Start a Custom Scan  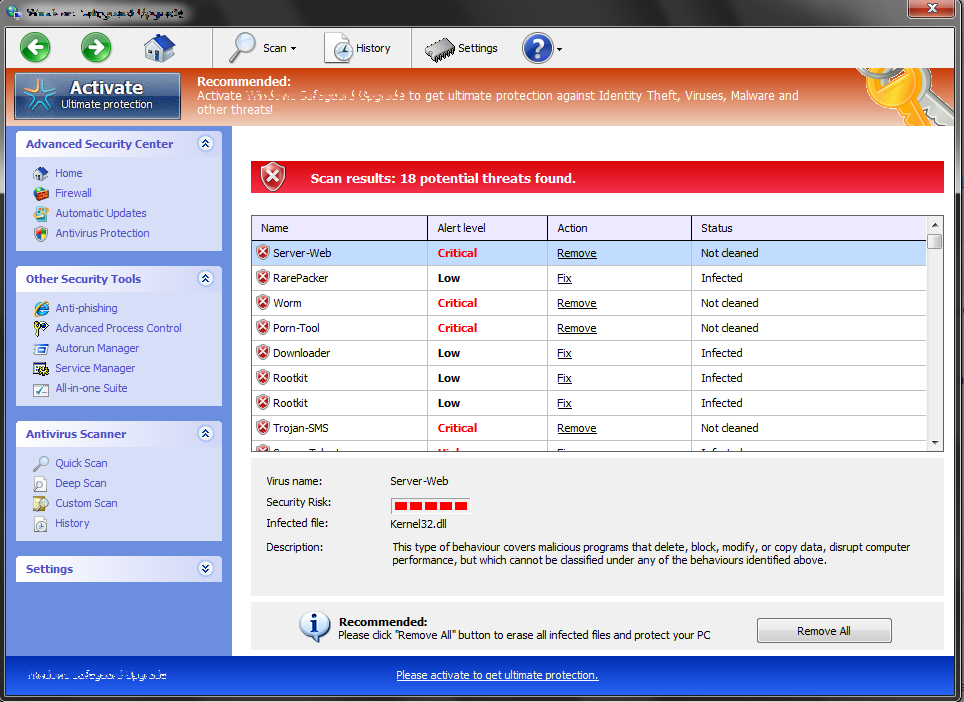pyautogui.click(x=86, y=503)
